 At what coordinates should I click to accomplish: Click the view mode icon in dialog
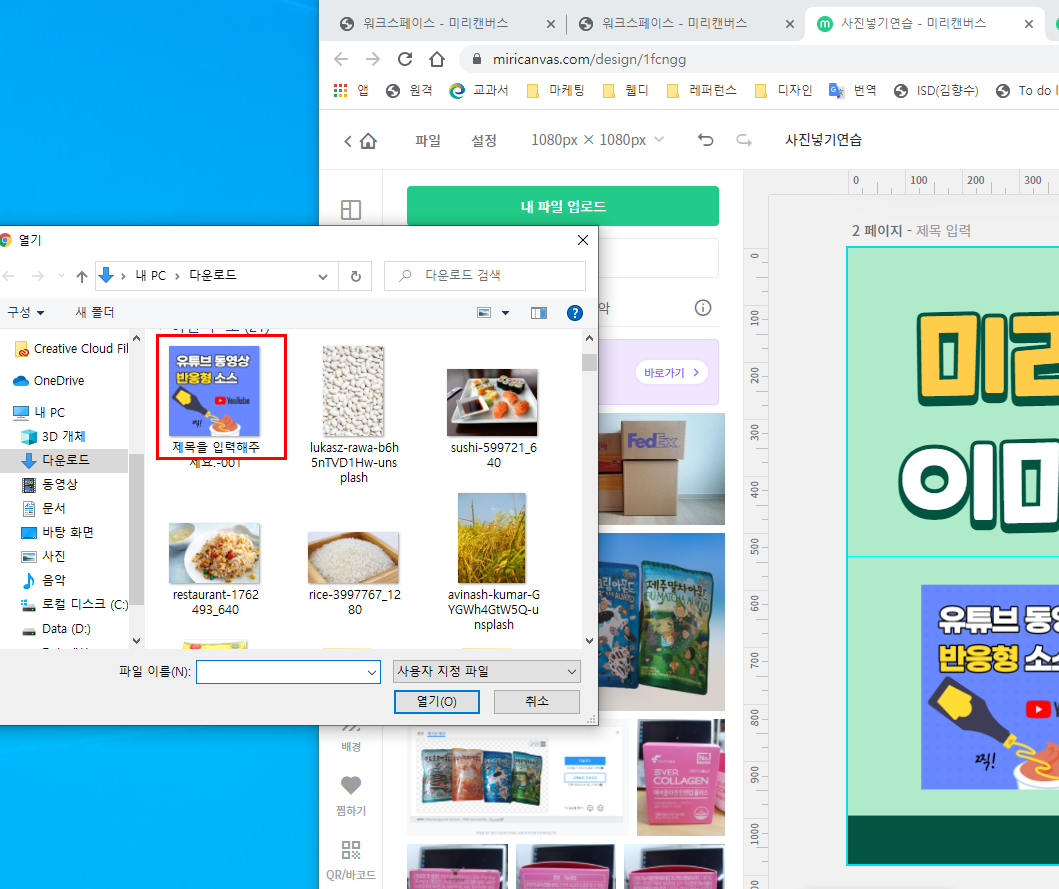click(x=484, y=313)
